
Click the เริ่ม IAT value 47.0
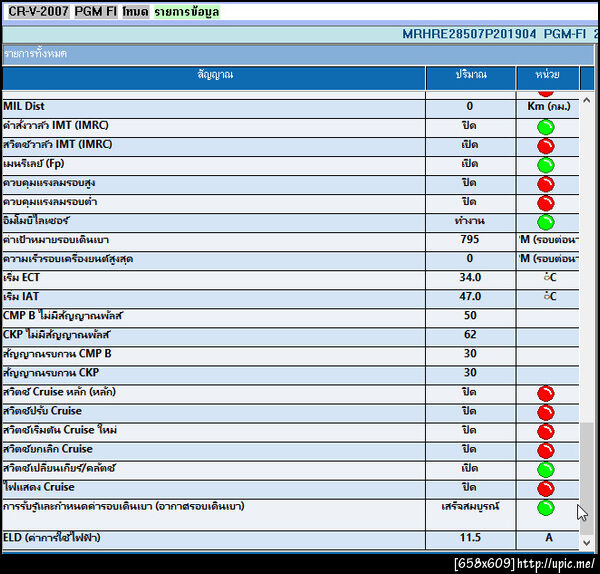[470, 297]
